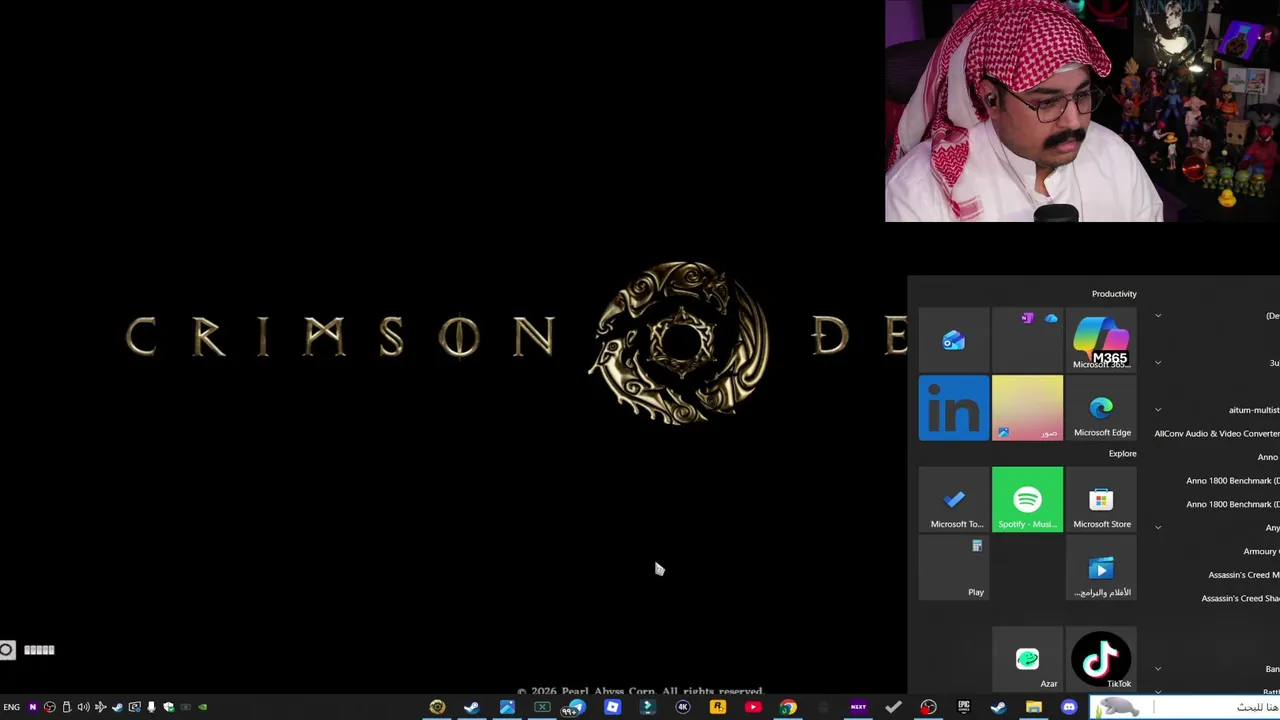Open the checkmark app on taskbar

893,707
